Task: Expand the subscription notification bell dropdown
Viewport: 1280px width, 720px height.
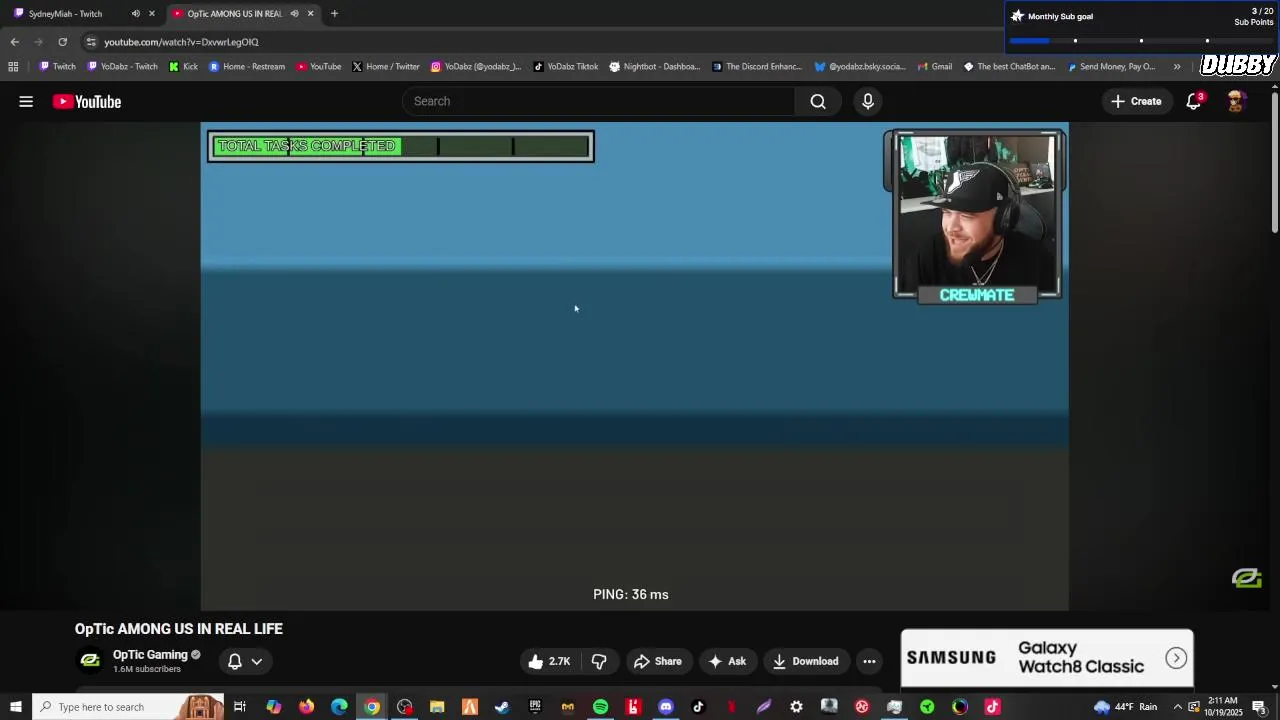Action: click(245, 661)
